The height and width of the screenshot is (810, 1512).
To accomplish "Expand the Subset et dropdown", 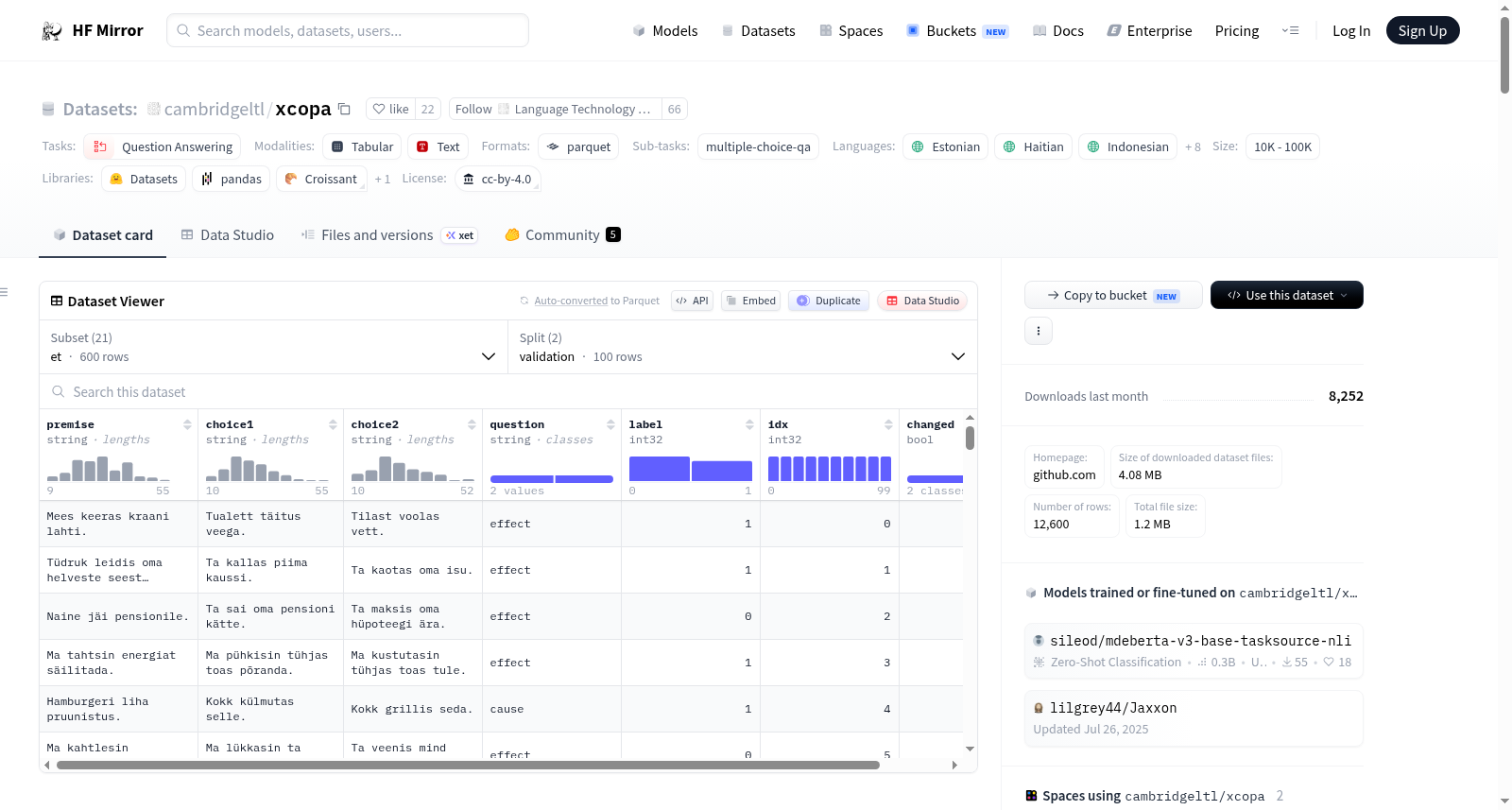I will [273, 347].
